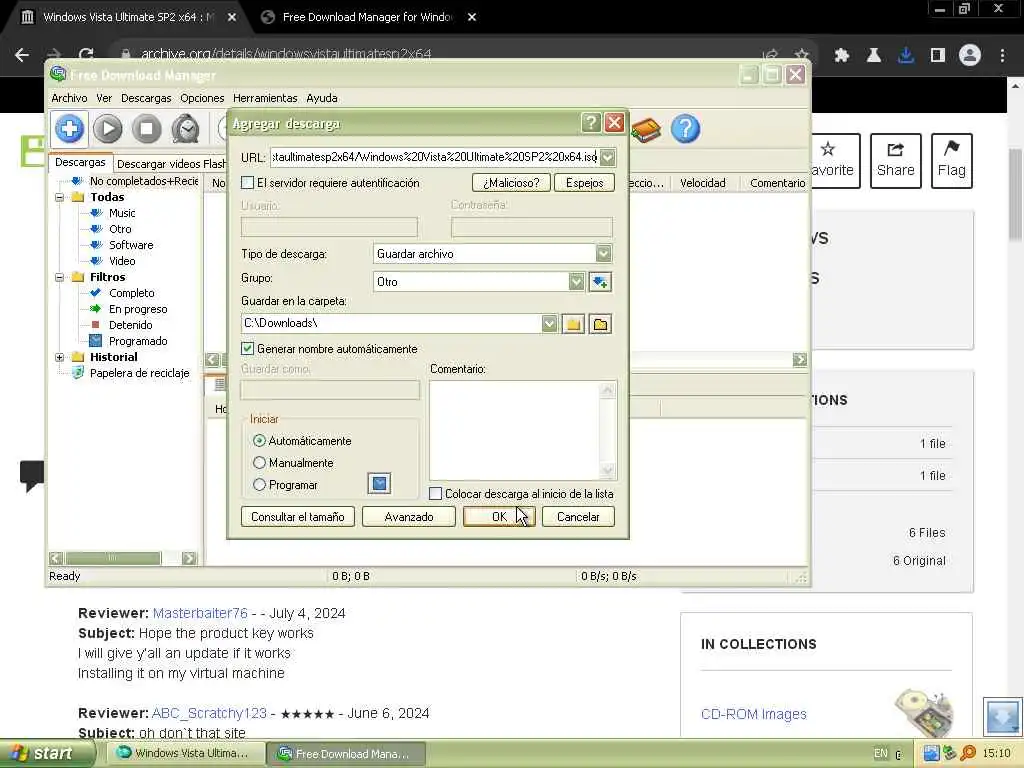Image resolution: width=1024 pixels, height=768 pixels.
Task: Click the dialog's context help question button
Action: point(590,123)
